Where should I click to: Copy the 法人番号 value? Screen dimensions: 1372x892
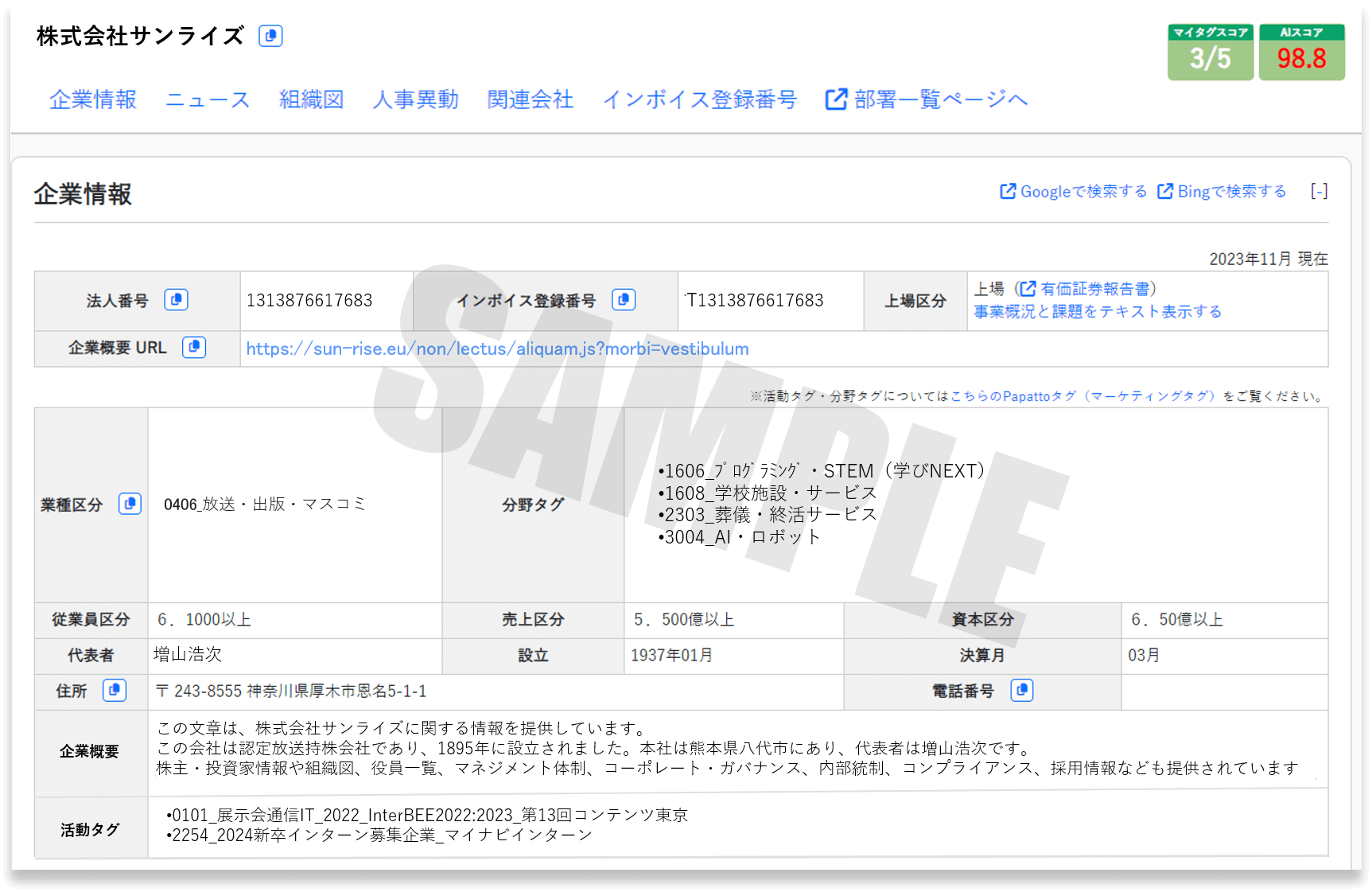[x=176, y=300]
